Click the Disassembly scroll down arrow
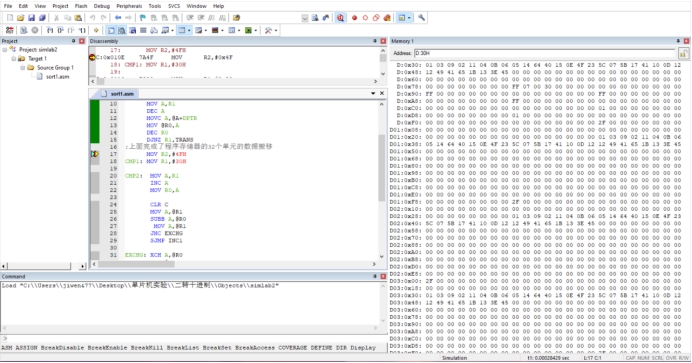Screen dimensions: 692x363 [382, 74]
